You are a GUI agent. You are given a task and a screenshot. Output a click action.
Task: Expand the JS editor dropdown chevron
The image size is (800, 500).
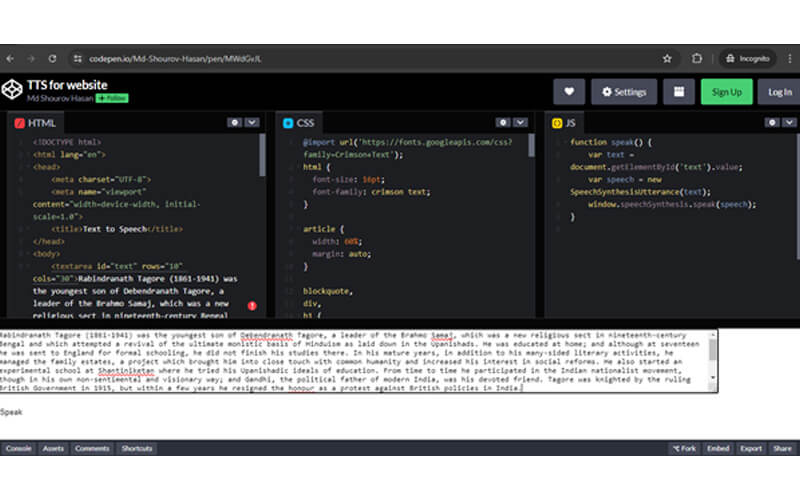tap(789, 122)
